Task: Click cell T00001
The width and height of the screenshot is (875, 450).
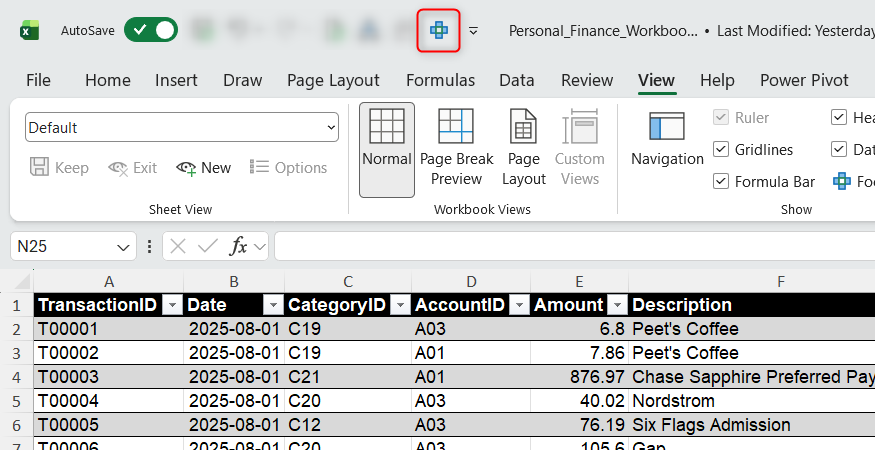Action: click(x=109, y=329)
